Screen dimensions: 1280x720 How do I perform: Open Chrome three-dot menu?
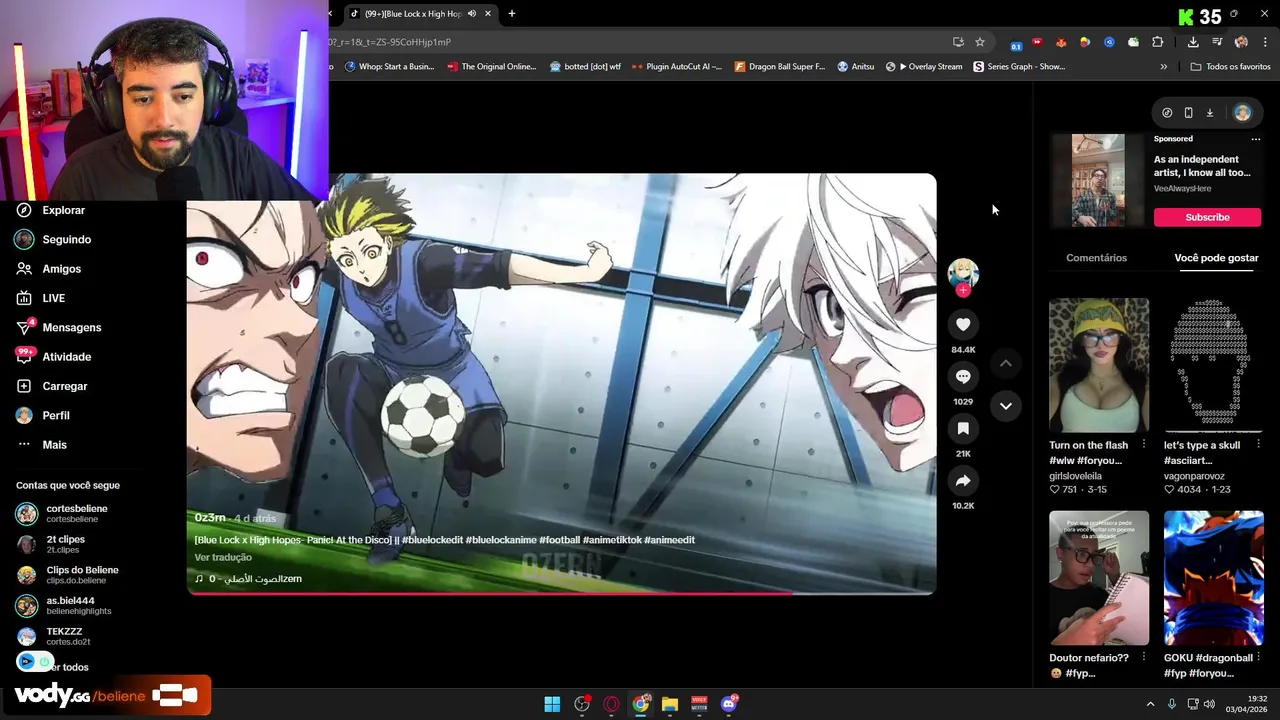[1266, 42]
